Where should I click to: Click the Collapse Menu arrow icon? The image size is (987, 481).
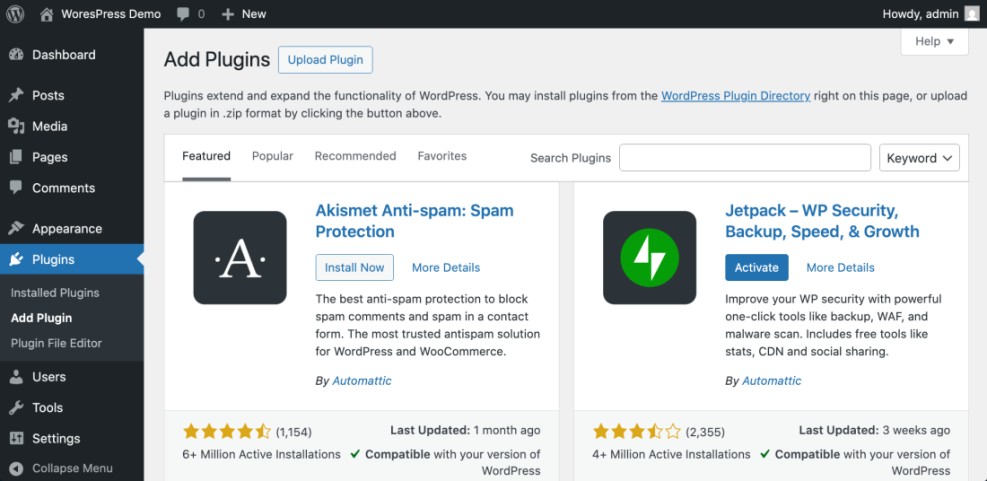[x=16, y=468]
